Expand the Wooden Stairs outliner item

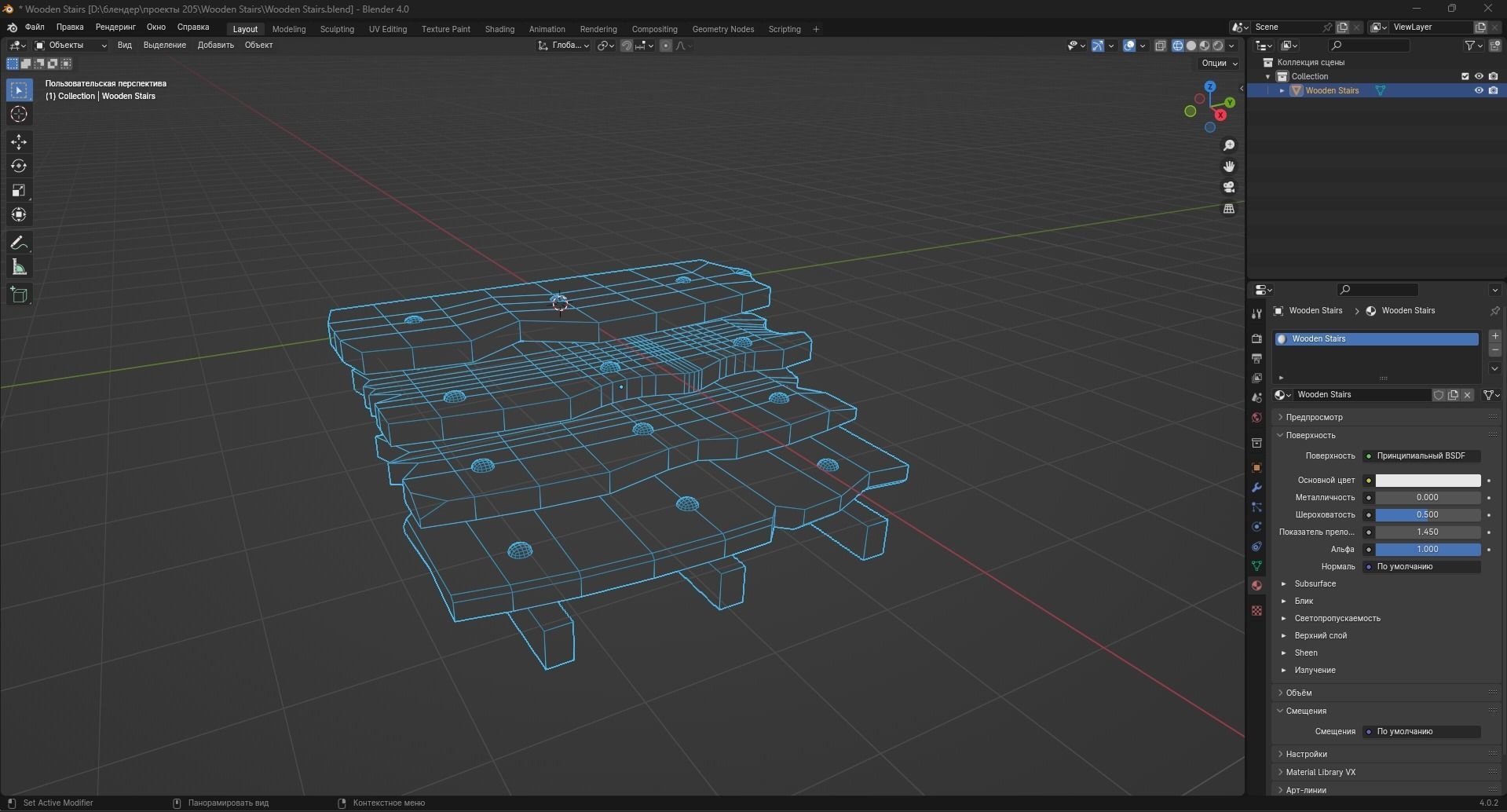click(x=1282, y=90)
